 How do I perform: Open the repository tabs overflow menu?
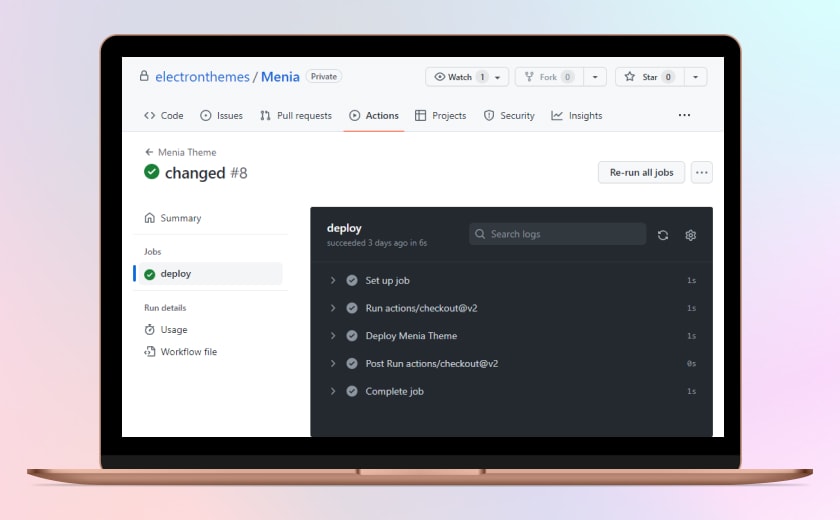(x=684, y=115)
